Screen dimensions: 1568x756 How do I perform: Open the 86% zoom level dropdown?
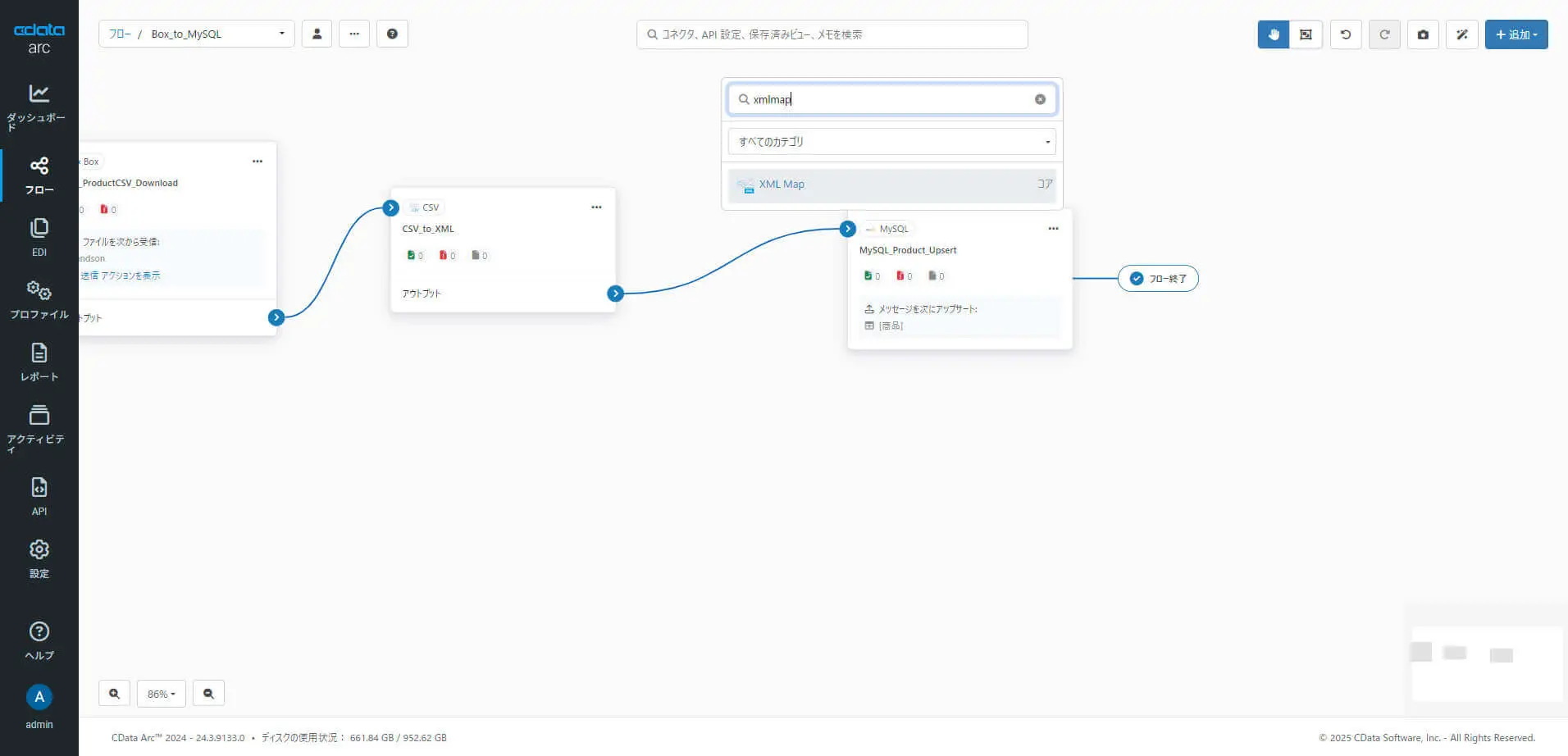click(x=162, y=694)
